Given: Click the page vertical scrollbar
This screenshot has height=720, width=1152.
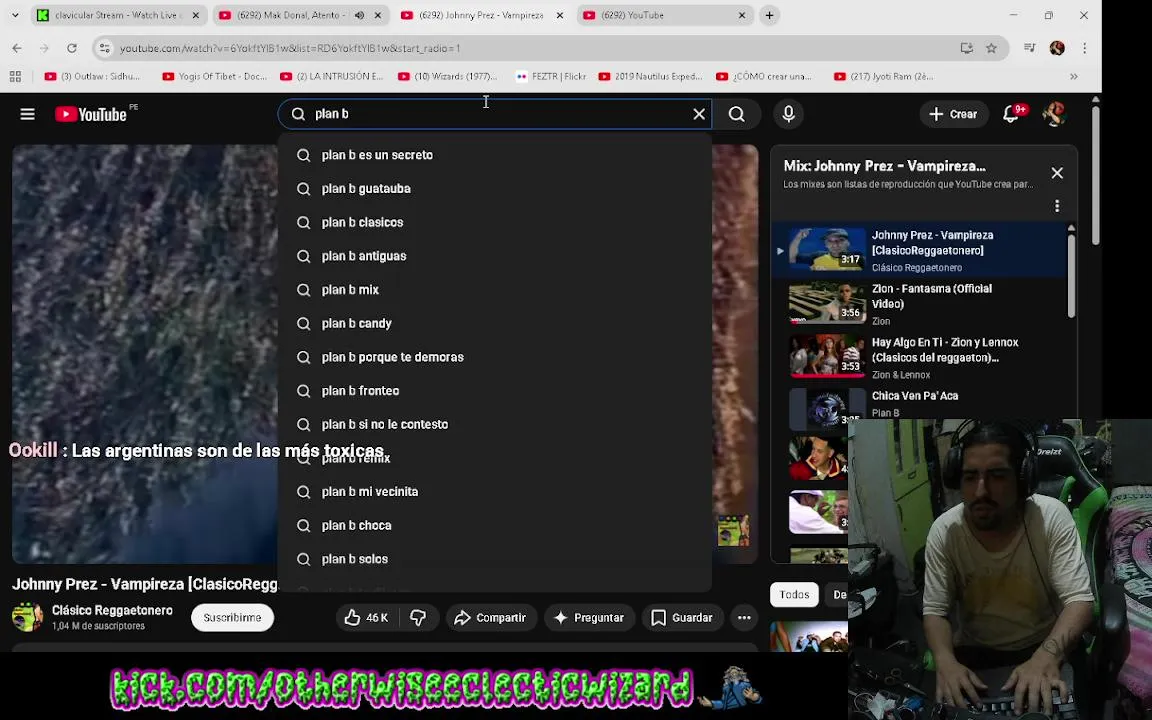Looking at the screenshot, I should [1095, 175].
